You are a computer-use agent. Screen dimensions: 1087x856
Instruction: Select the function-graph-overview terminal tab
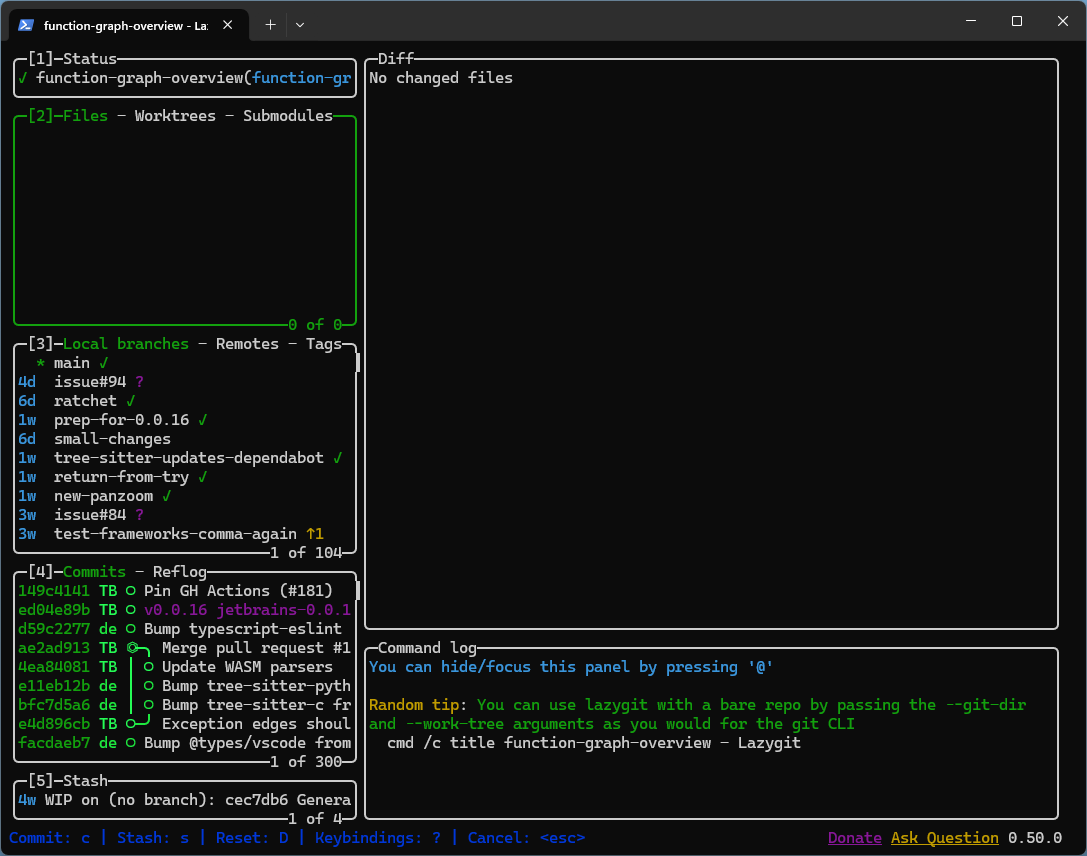point(129,25)
